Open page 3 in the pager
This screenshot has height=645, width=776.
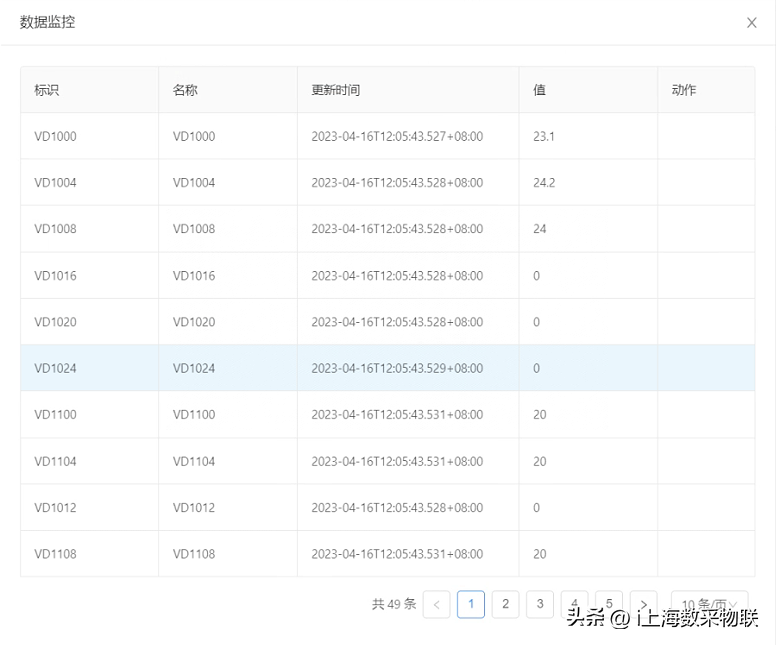539,604
